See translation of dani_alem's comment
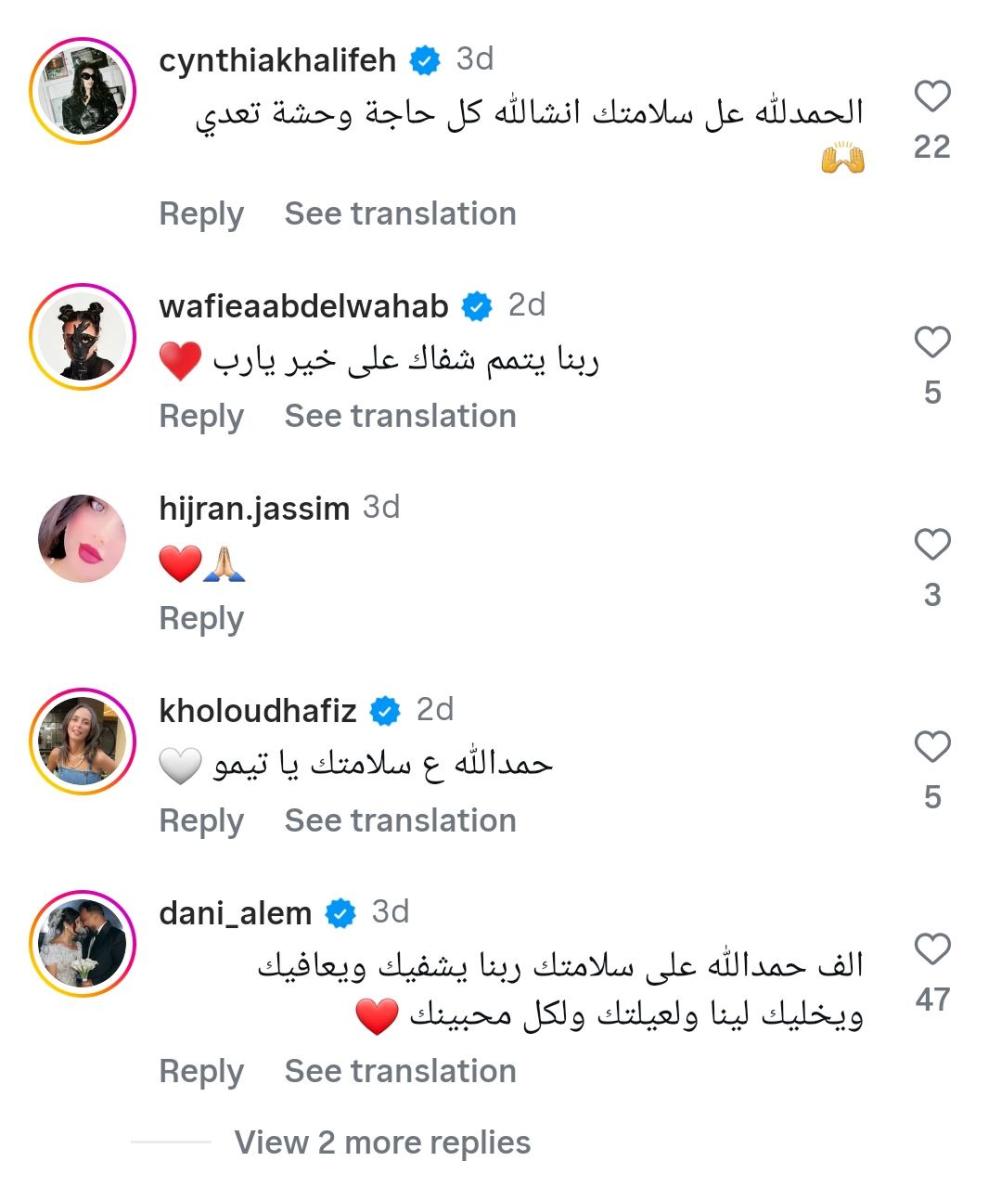This screenshot has width=1001, height=1200. (x=399, y=1071)
